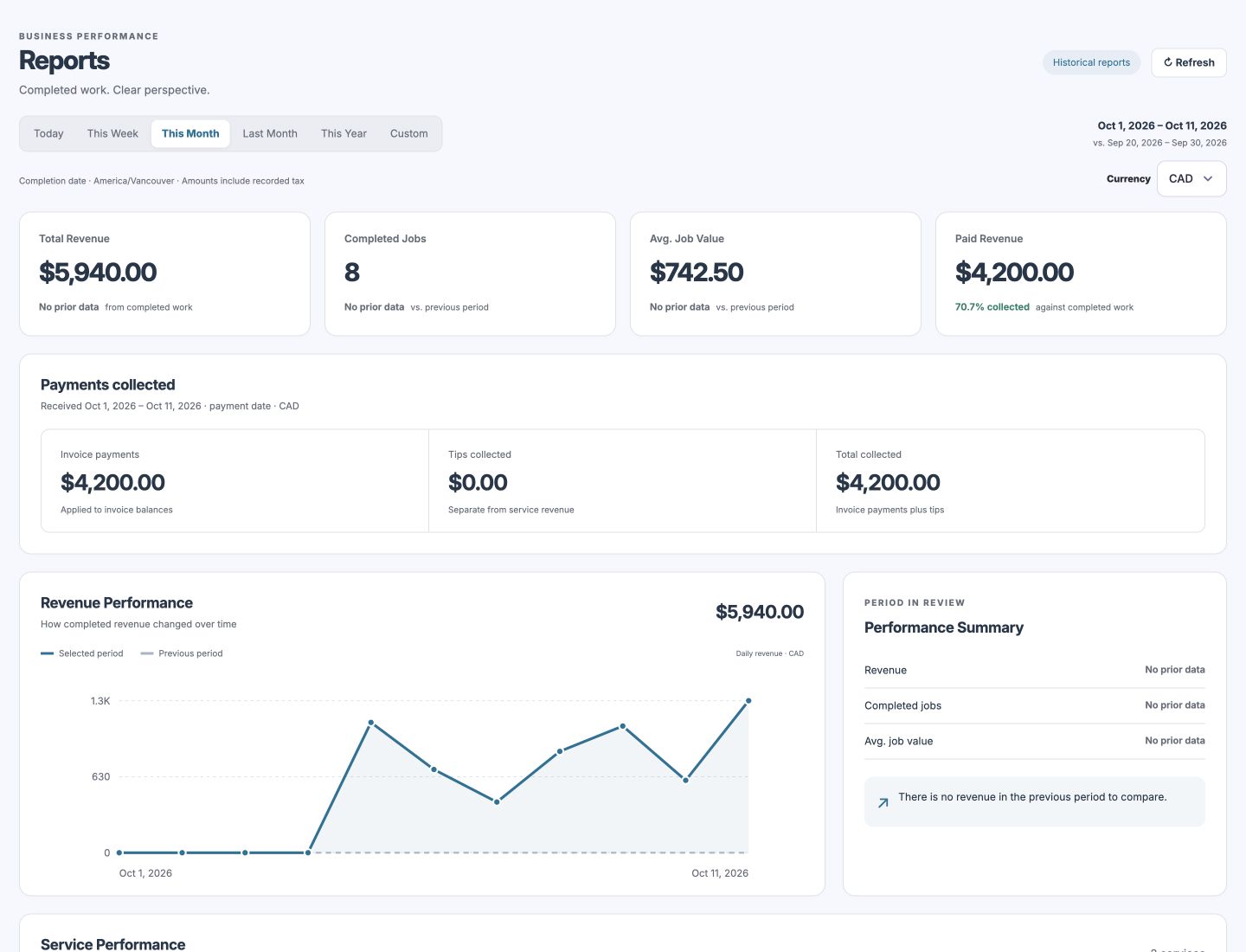Click the upward arrow icon in comparison note
The image size is (1246, 952).
[883, 803]
